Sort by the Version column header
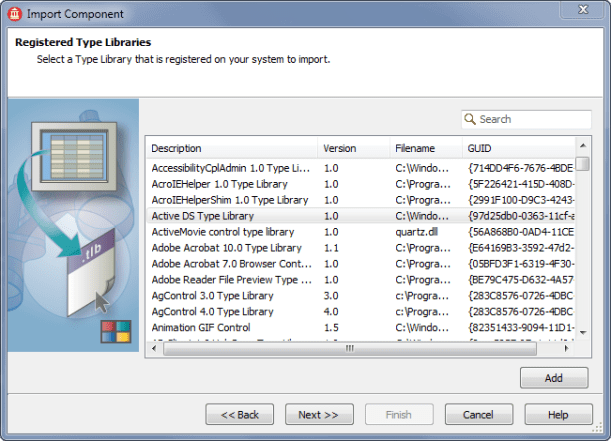Screen dimensions: 611x441 click(x=353, y=148)
